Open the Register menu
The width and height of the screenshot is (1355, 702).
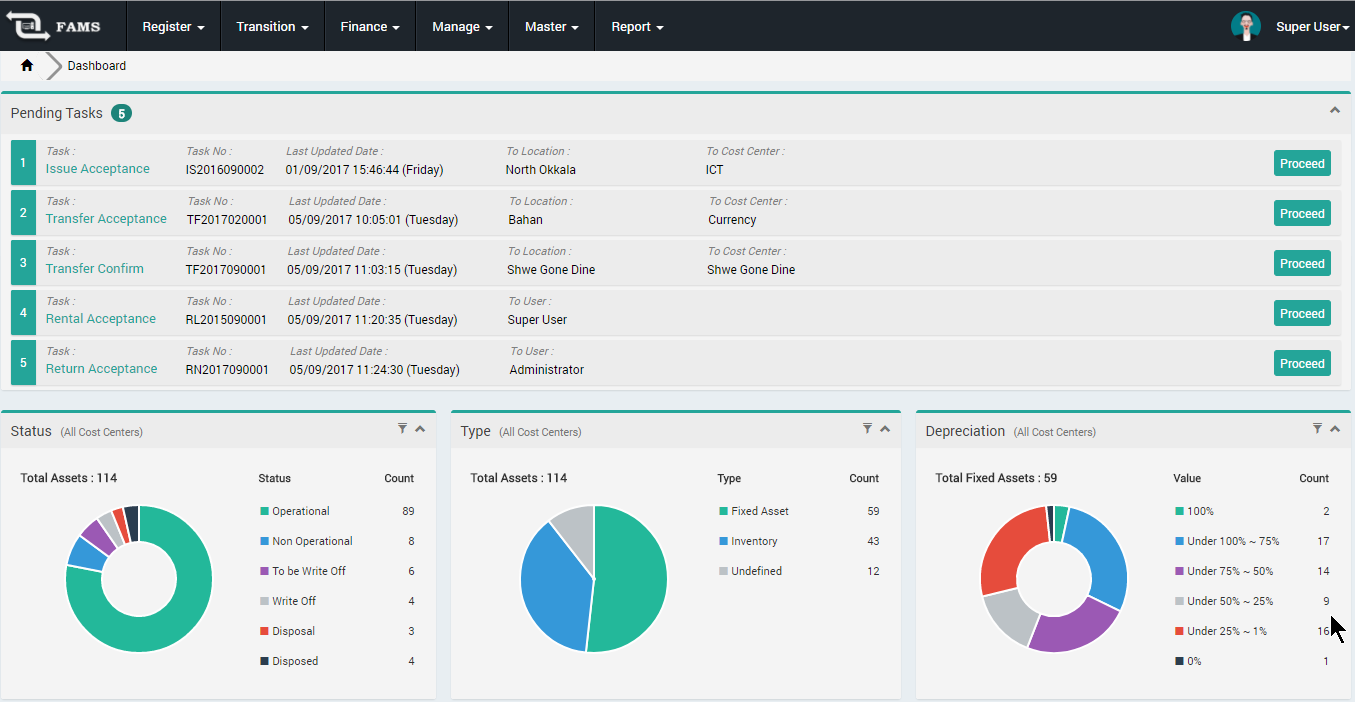pyautogui.click(x=172, y=26)
